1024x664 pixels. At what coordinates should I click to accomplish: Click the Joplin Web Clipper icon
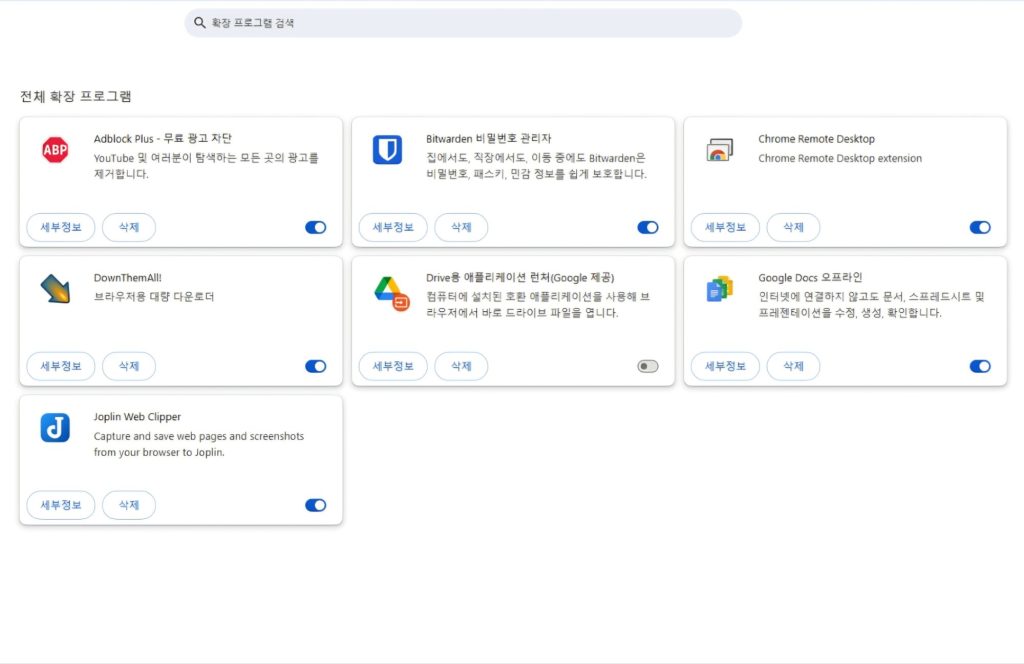point(55,428)
